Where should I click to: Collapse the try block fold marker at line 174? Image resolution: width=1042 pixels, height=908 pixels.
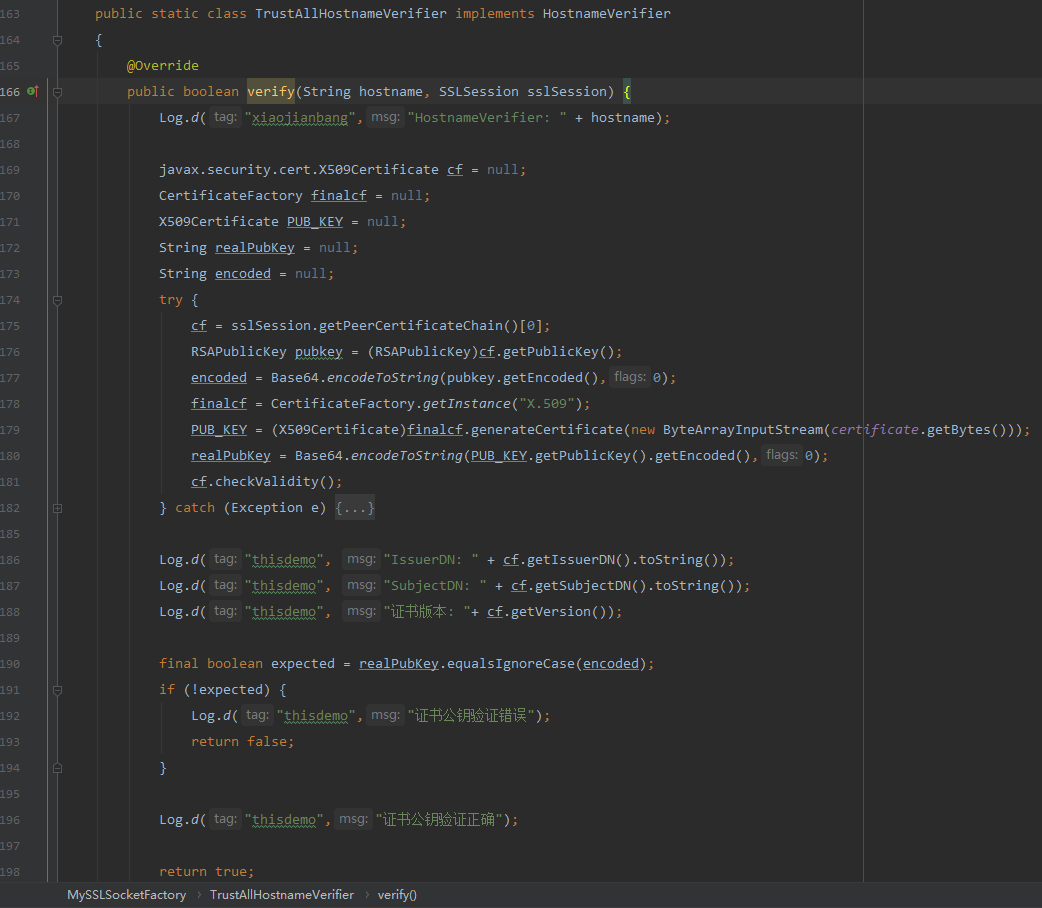[58, 300]
